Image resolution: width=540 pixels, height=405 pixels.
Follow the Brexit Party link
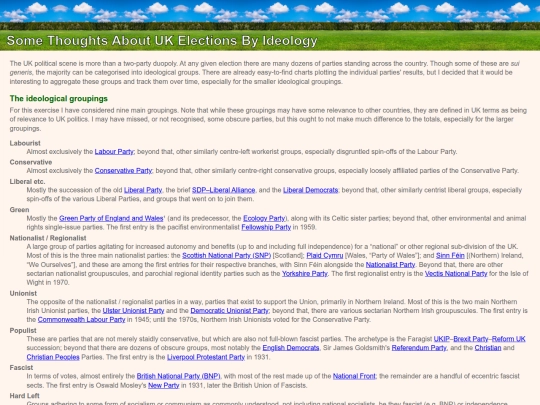tap(471, 339)
